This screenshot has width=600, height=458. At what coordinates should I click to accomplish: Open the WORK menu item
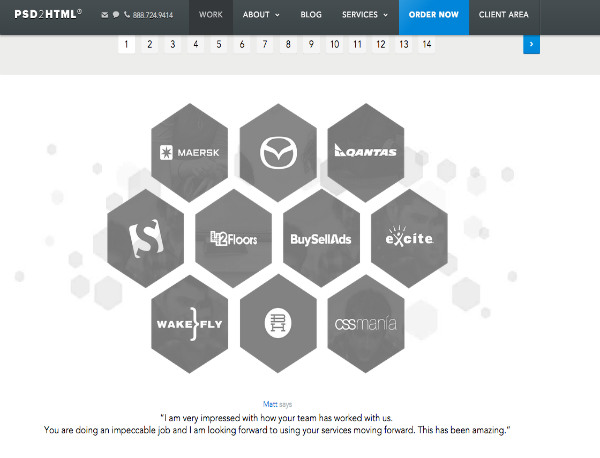pyautogui.click(x=211, y=15)
